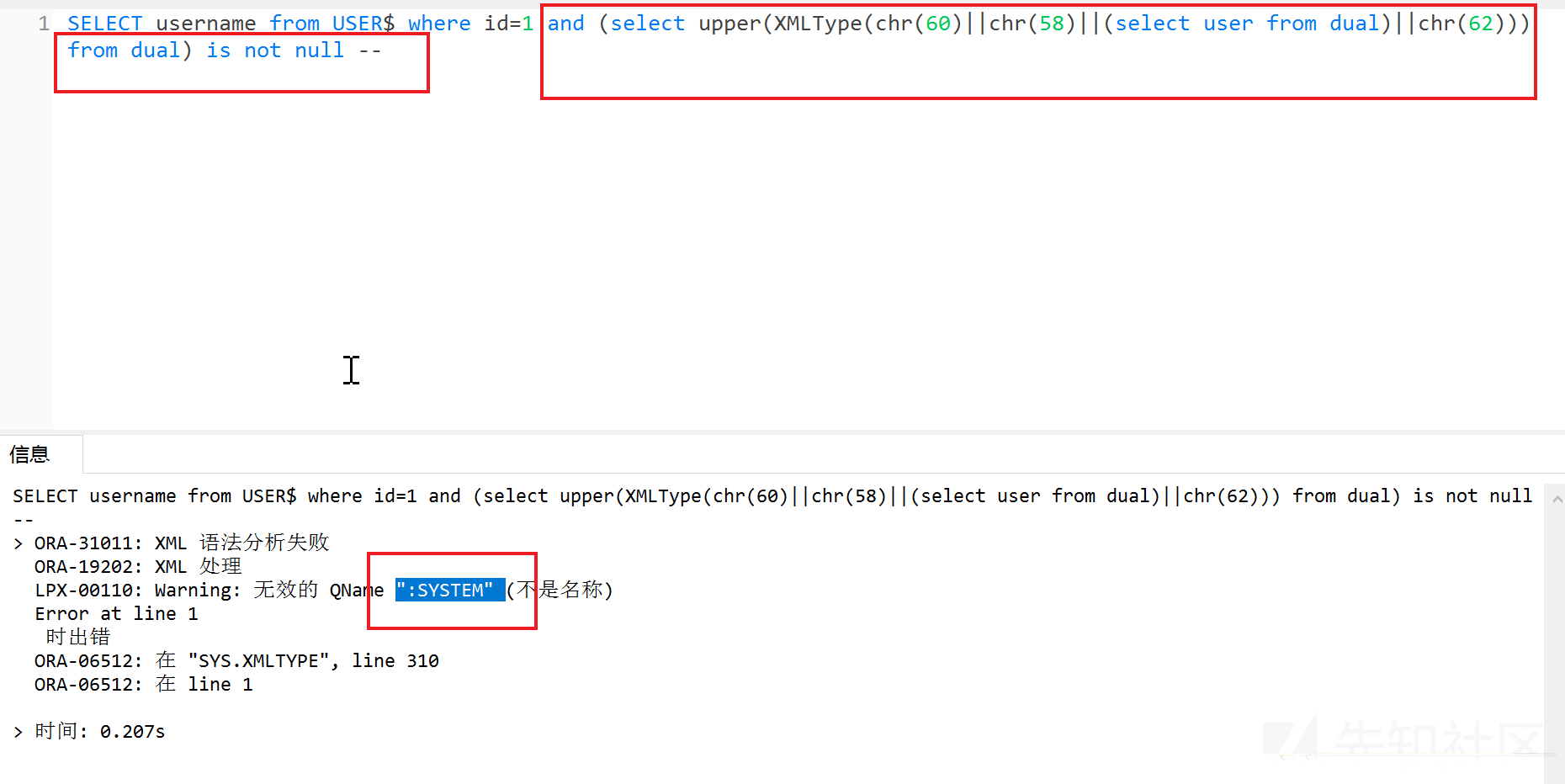Click 'is not null --' in editor line two
Image resolution: width=1565 pixels, height=784 pixels.
point(294,50)
